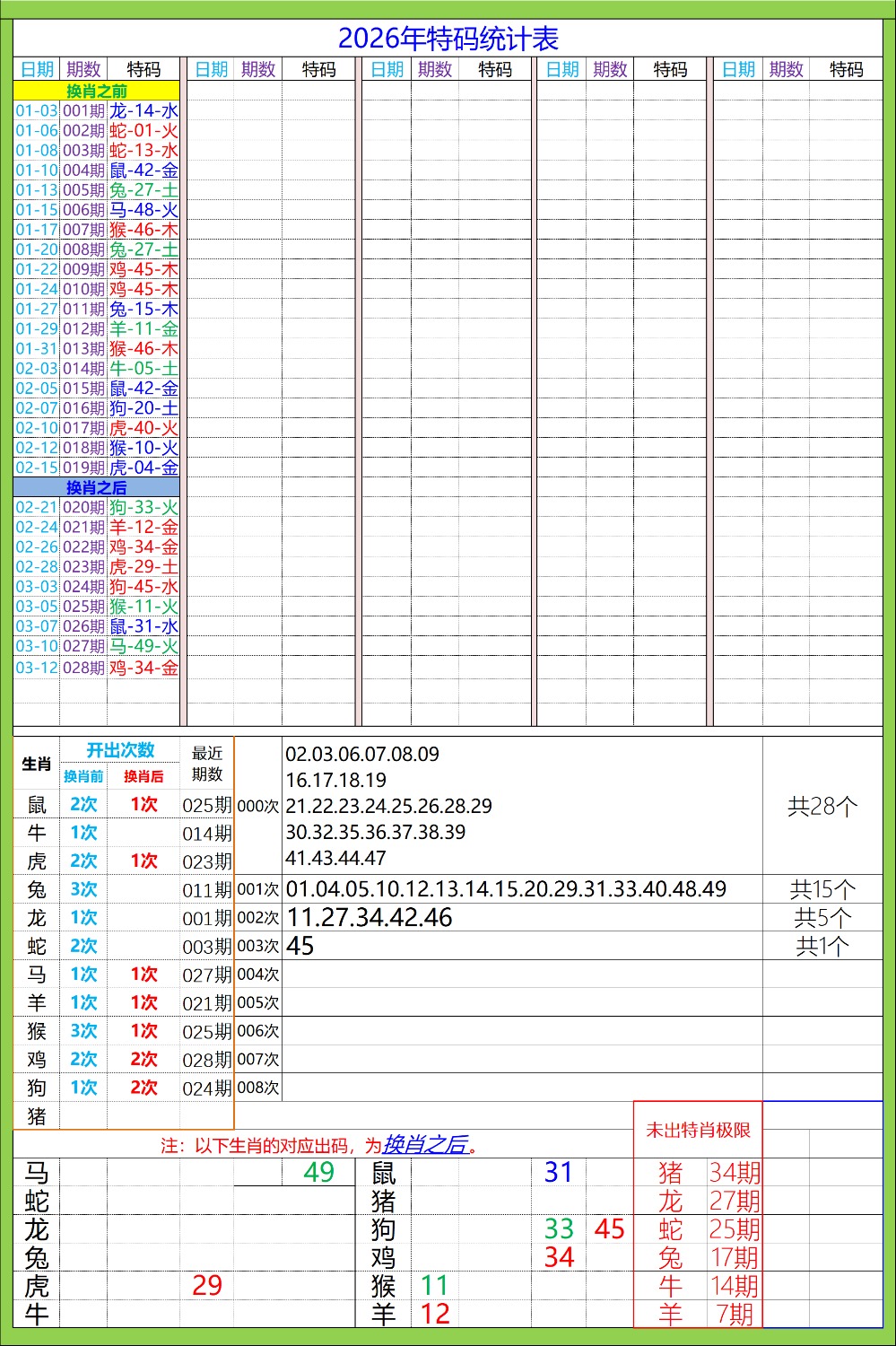Select the 最近期数 header cell
Image resolution: width=896 pixels, height=1346 pixels.
[207, 763]
